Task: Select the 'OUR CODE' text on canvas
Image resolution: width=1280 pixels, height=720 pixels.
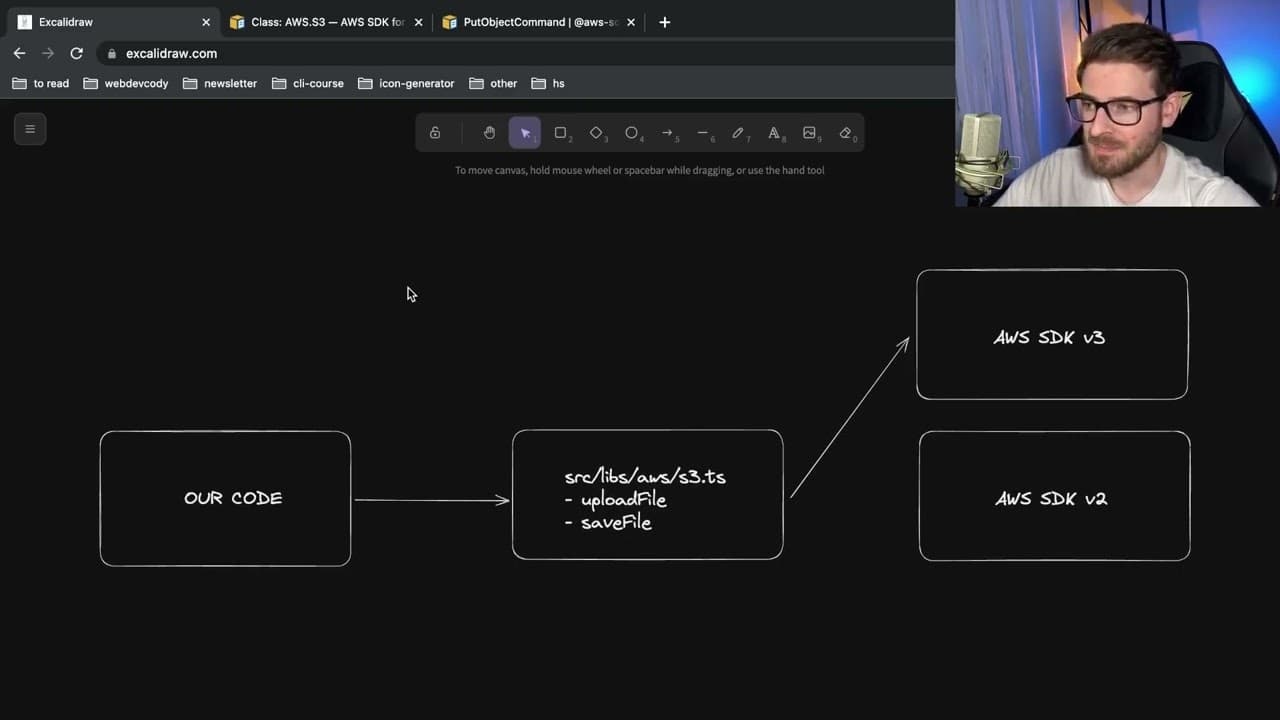Action: point(233,498)
